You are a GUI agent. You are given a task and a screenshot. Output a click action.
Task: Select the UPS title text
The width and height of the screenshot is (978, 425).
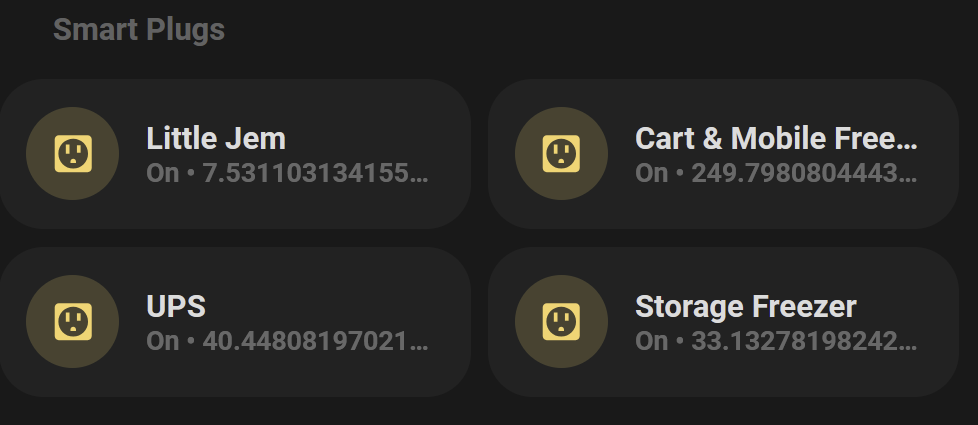176,306
